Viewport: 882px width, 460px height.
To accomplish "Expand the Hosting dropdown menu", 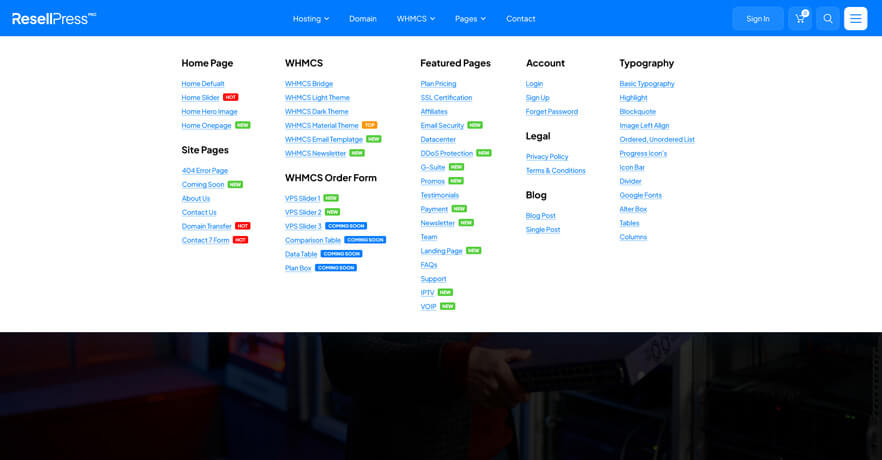I will coord(310,19).
